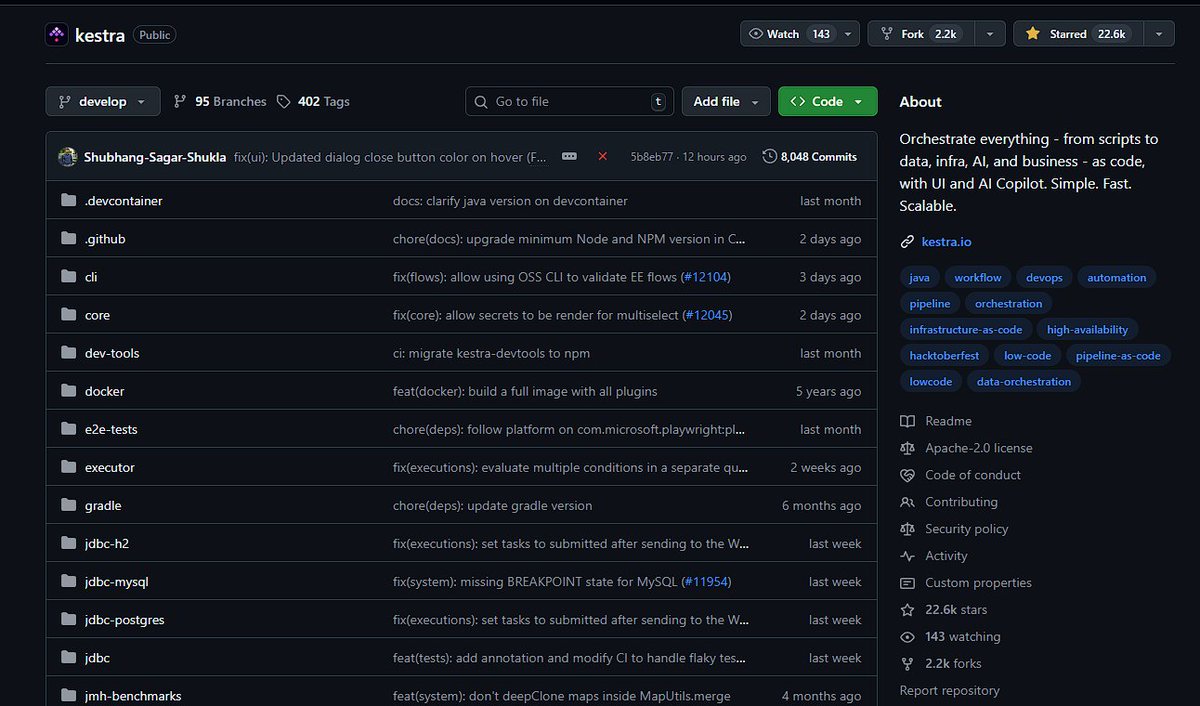The width and height of the screenshot is (1200, 706).
Task: Click the Go to file search field
Action: (x=570, y=102)
